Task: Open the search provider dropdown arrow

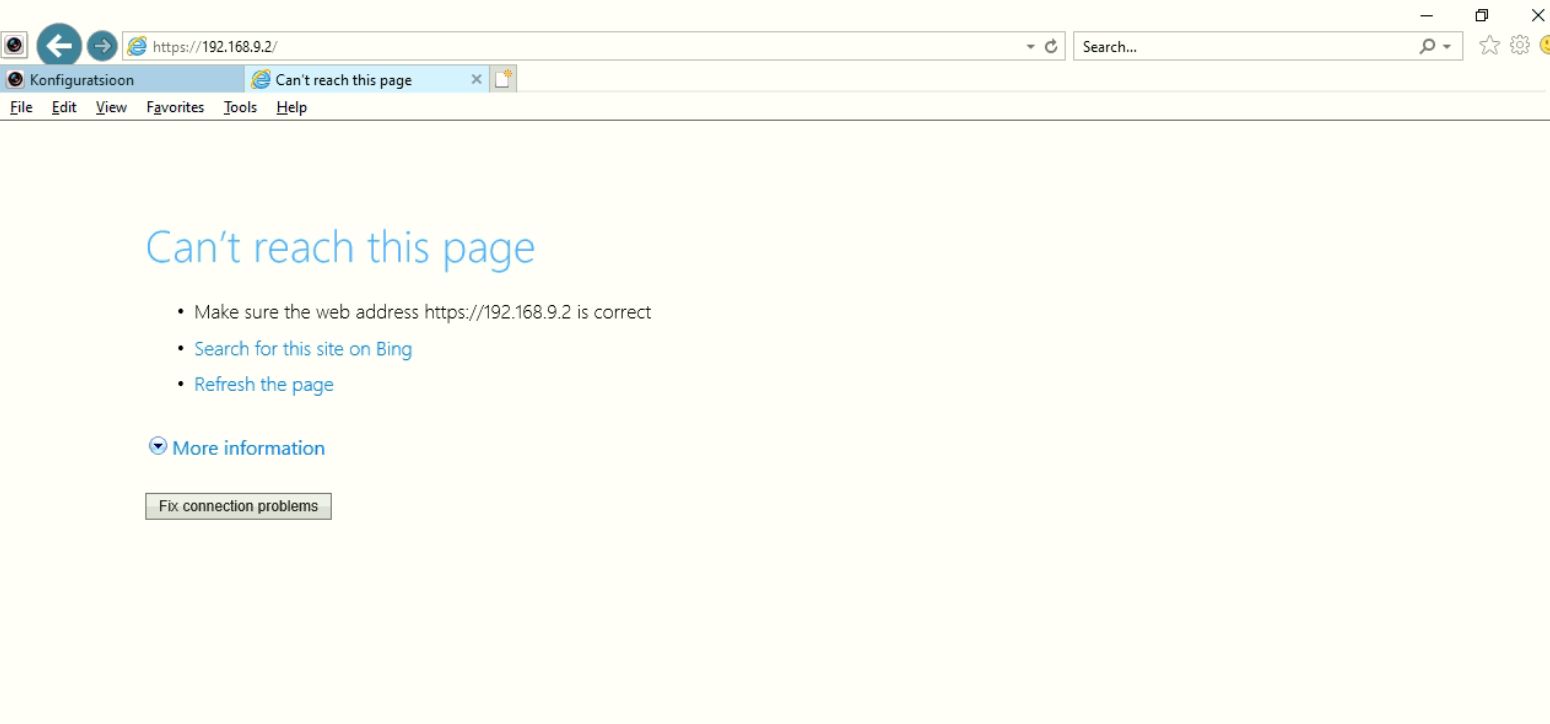Action: 1446,47
